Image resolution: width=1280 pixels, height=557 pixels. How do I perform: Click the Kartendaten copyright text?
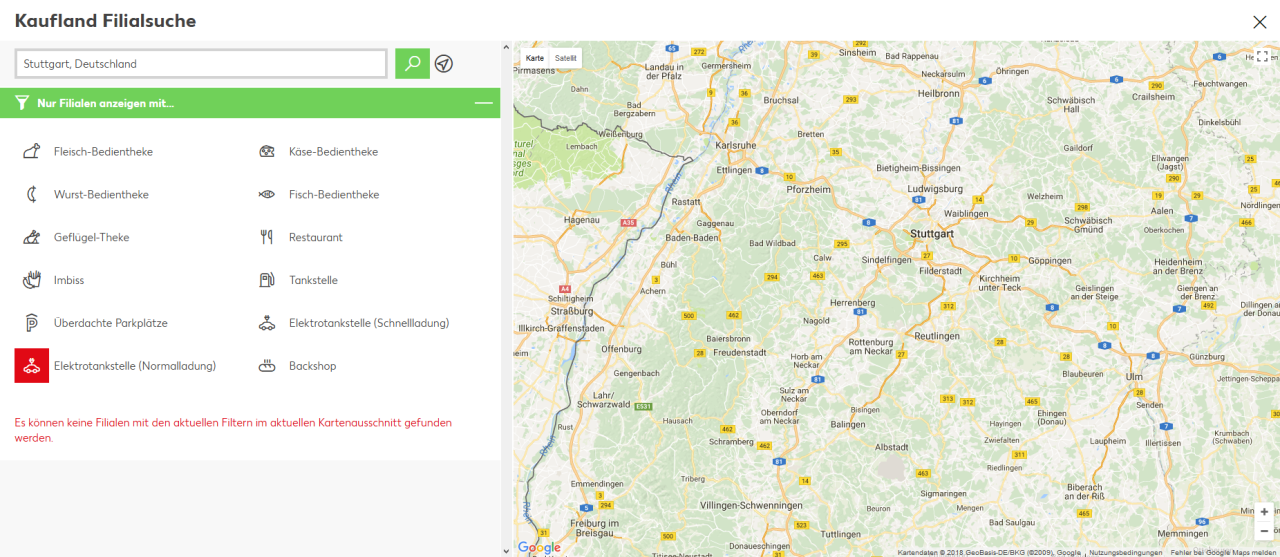[989, 552]
